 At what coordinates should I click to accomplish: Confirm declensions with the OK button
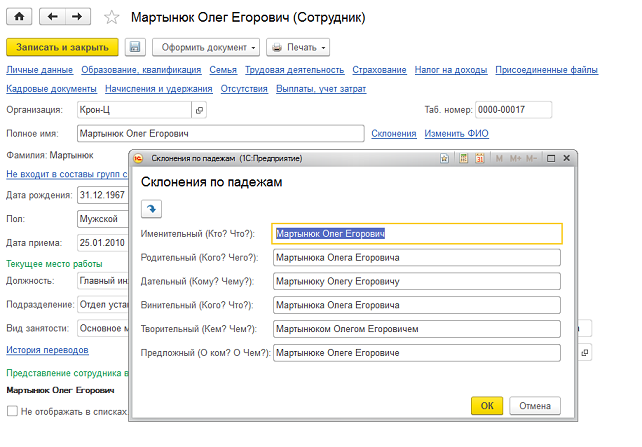[x=486, y=406]
